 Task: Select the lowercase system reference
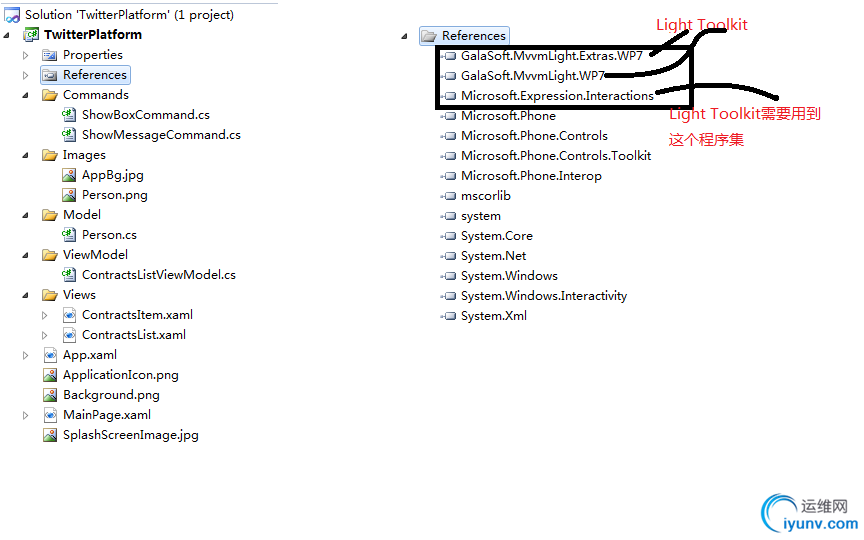pyautogui.click(x=480, y=216)
